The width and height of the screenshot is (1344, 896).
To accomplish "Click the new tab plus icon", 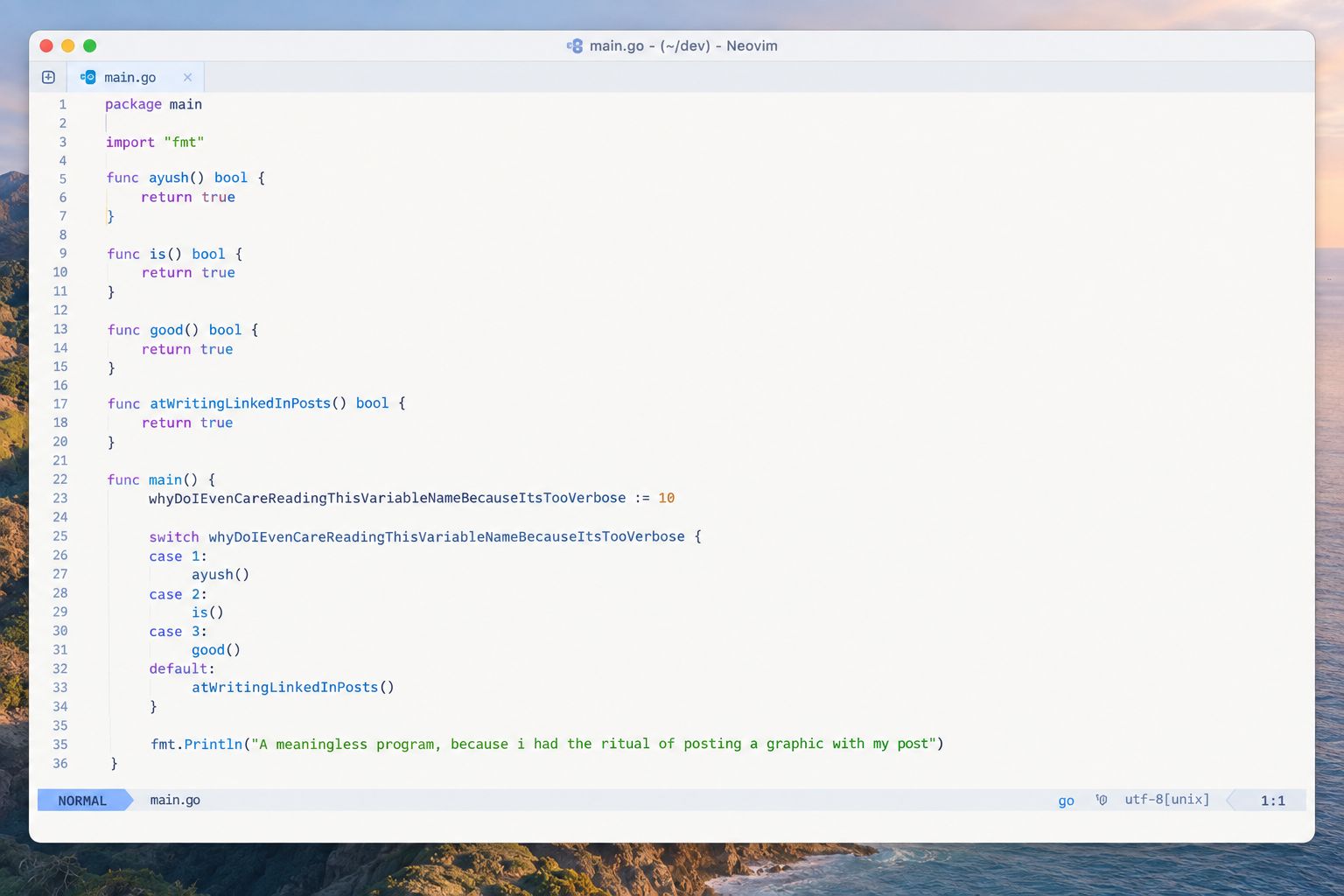I will [x=49, y=77].
